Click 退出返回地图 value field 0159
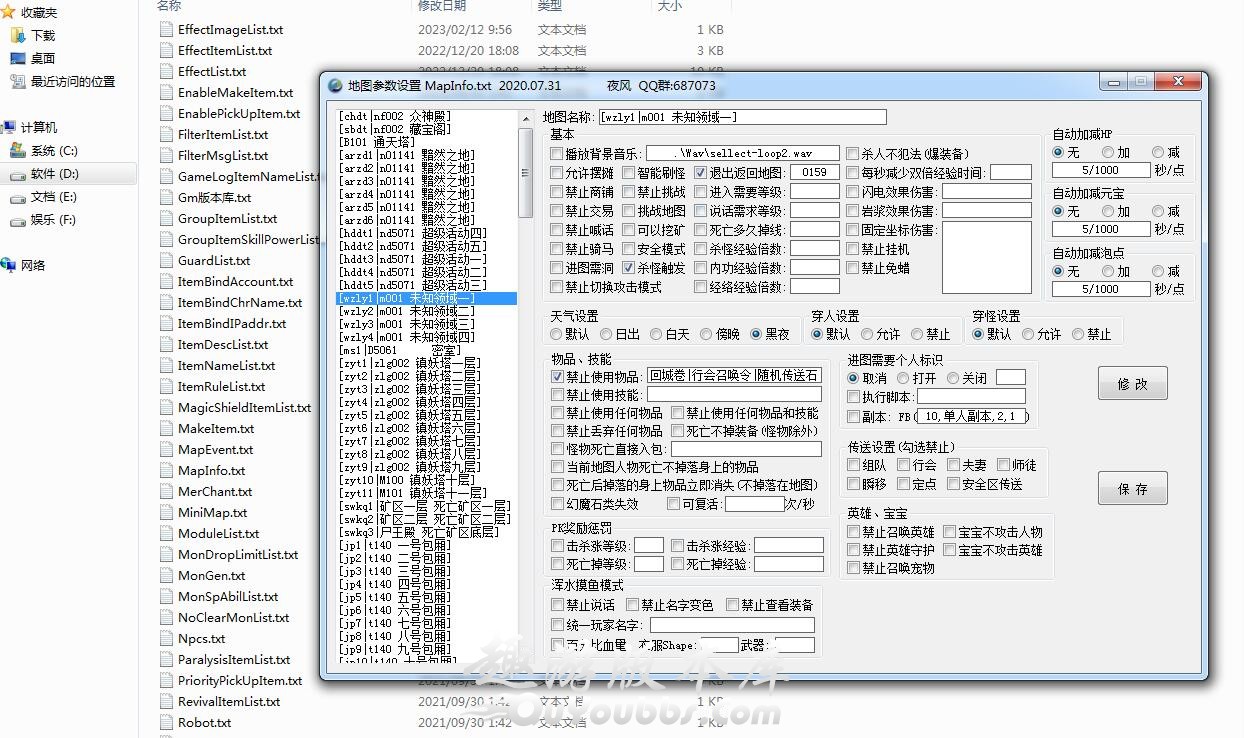This screenshot has width=1244, height=738. click(814, 173)
